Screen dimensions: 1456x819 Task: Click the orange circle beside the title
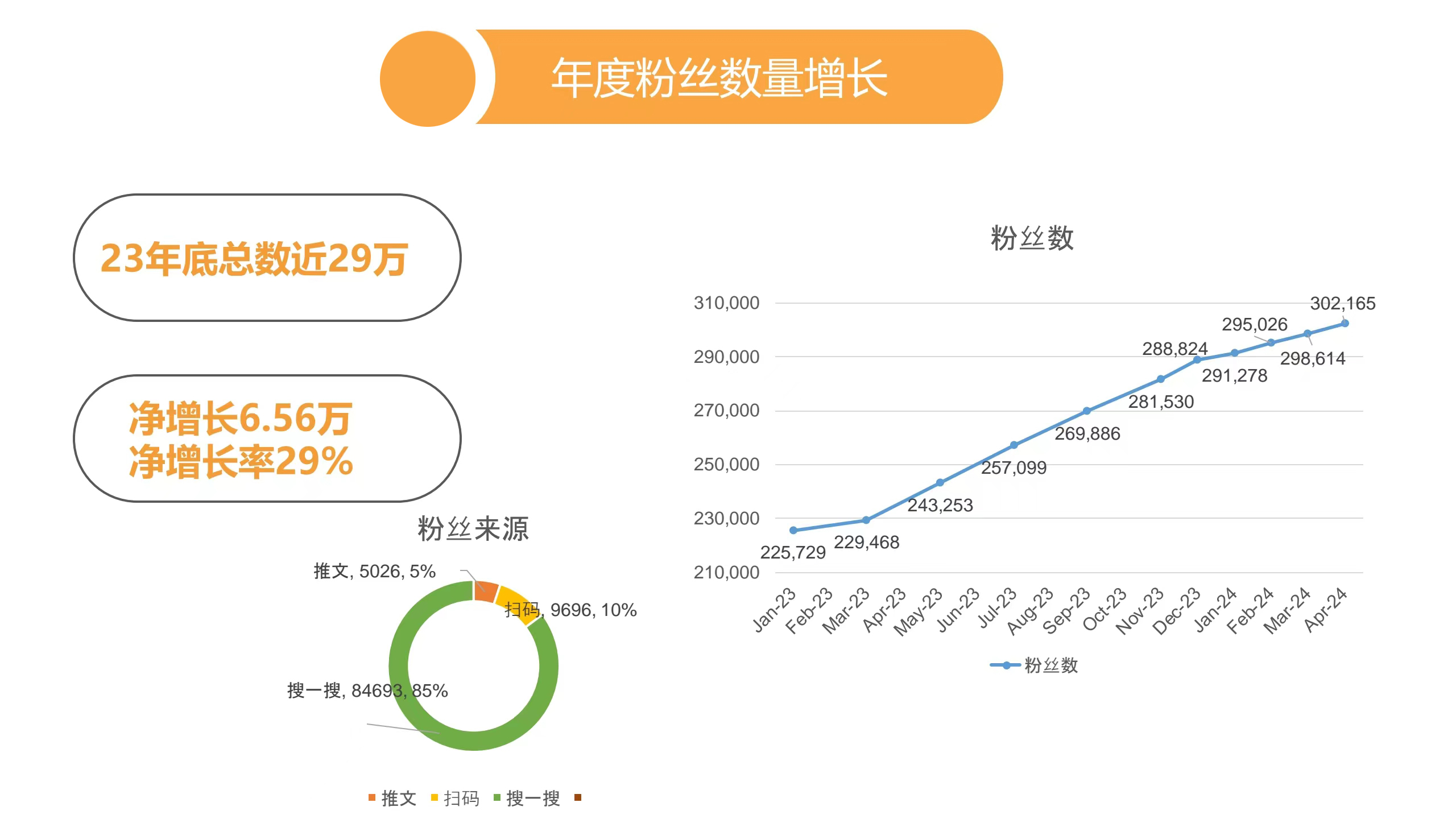(427, 78)
